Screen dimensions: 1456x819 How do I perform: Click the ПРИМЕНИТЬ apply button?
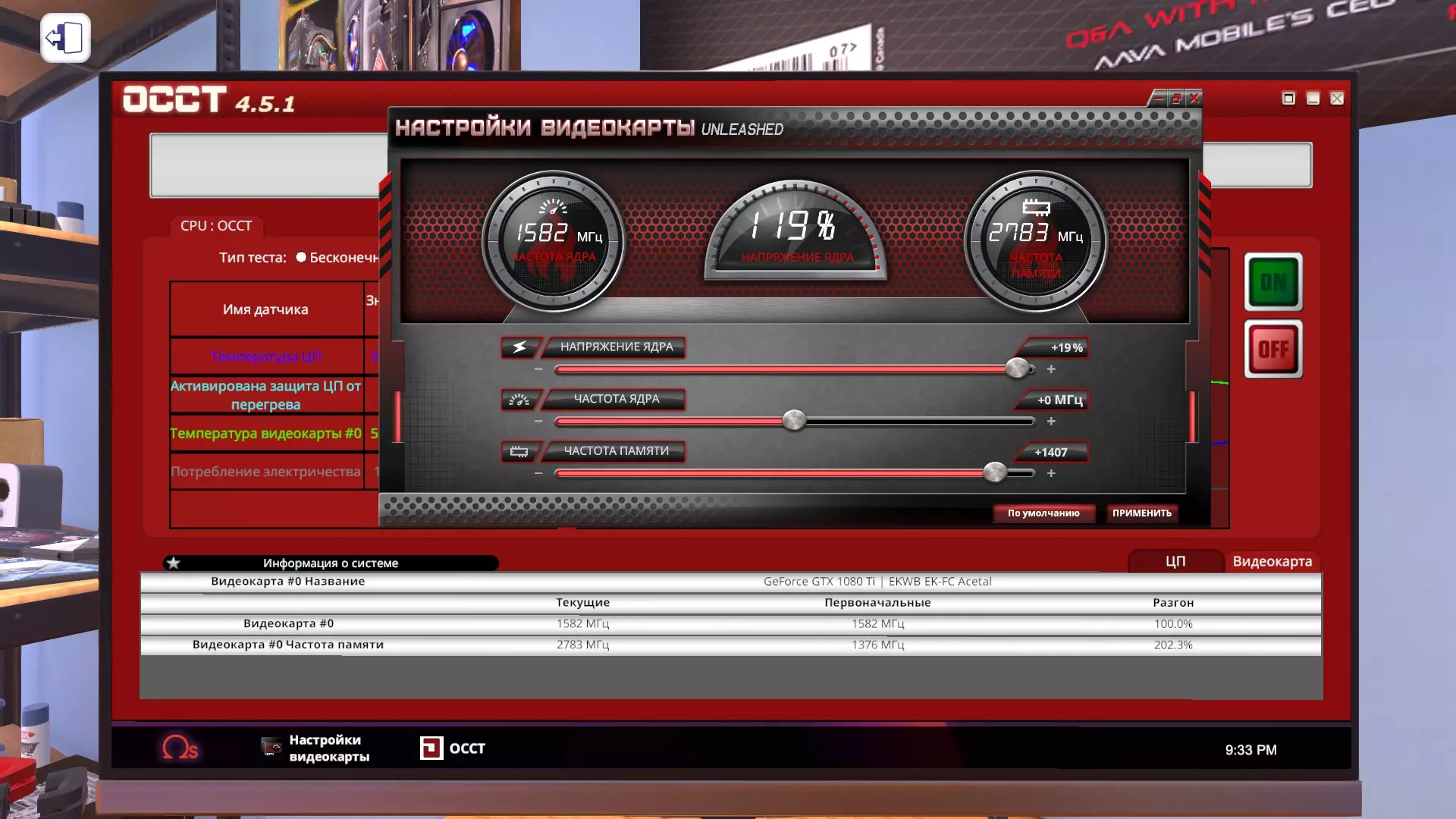(1141, 513)
